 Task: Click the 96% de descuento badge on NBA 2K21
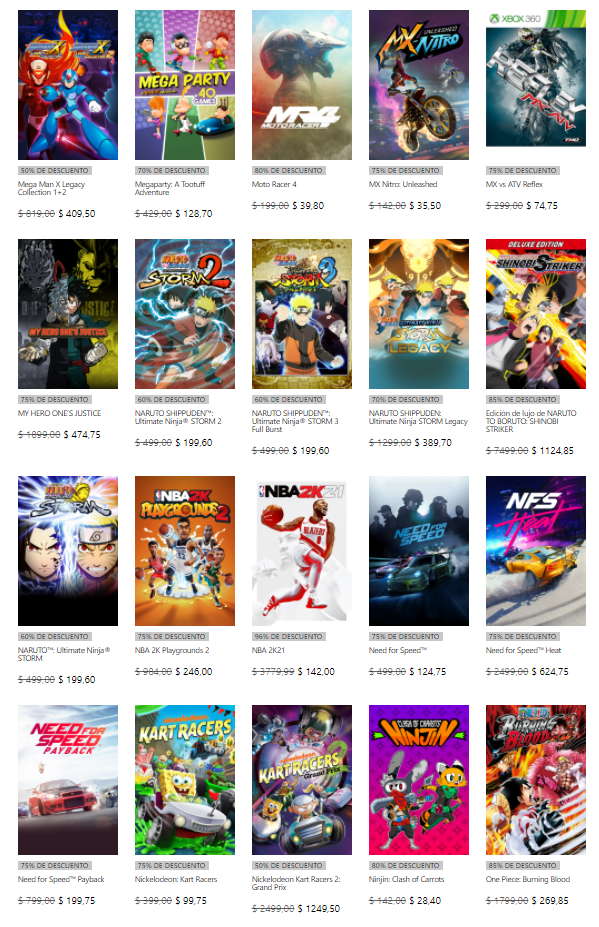pyautogui.click(x=289, y=637)
